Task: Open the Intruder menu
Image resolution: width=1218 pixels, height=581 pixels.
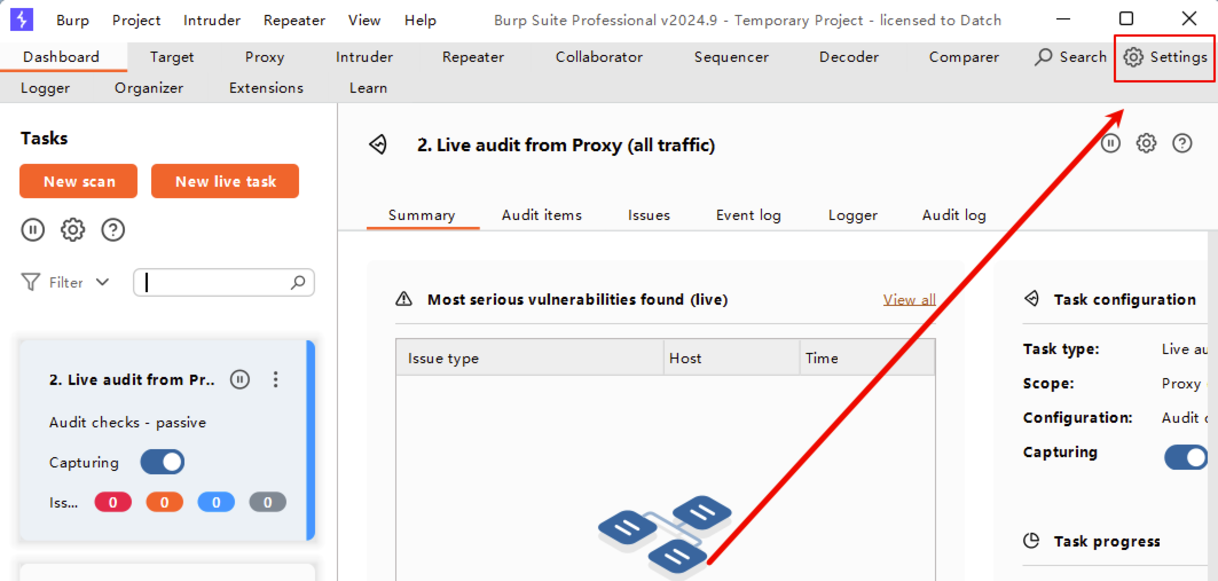Action: pos(212,20)
